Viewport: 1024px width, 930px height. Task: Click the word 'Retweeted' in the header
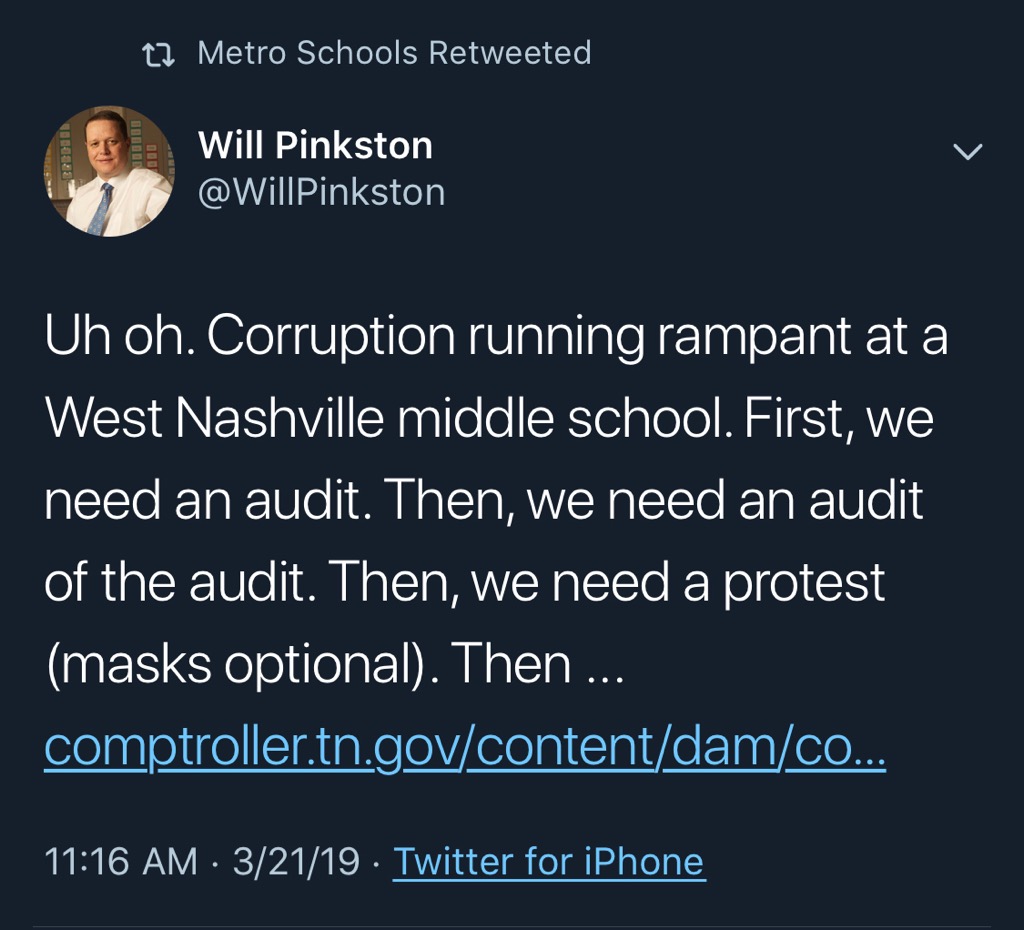click(x=510, y=53)
